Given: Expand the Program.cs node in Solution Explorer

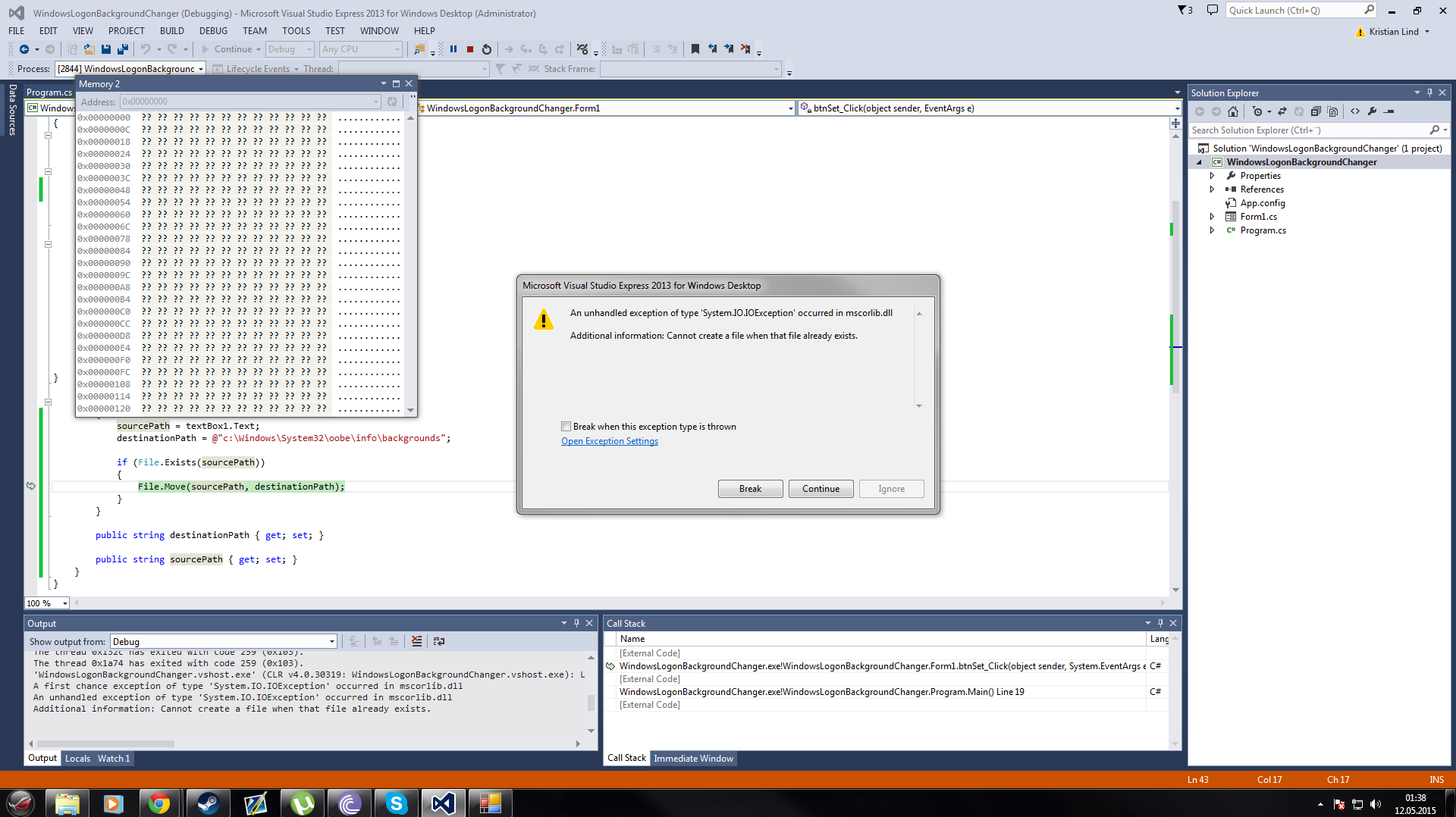Looking at the screenshot, I should [x=1212, y=230].
